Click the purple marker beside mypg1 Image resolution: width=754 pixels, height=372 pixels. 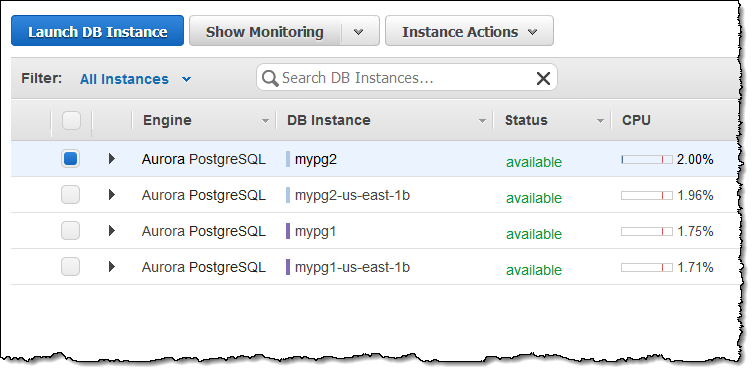pyautogui.click(x=288, y=231)
